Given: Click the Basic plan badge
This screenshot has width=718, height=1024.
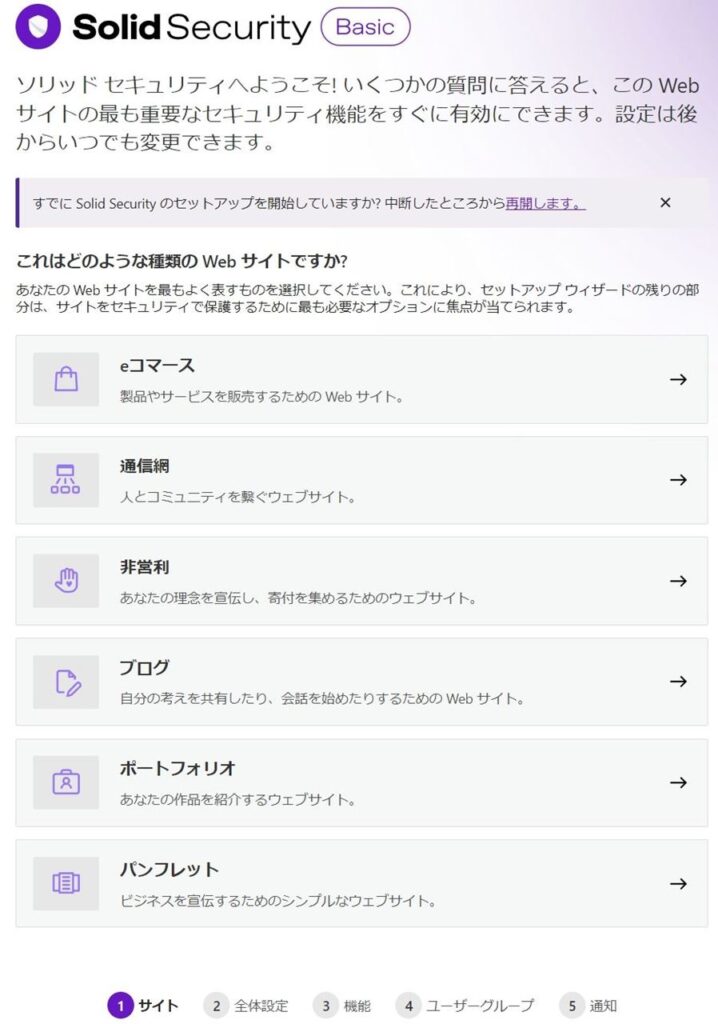Looking at the screenshot, I should tap(365, 27).
